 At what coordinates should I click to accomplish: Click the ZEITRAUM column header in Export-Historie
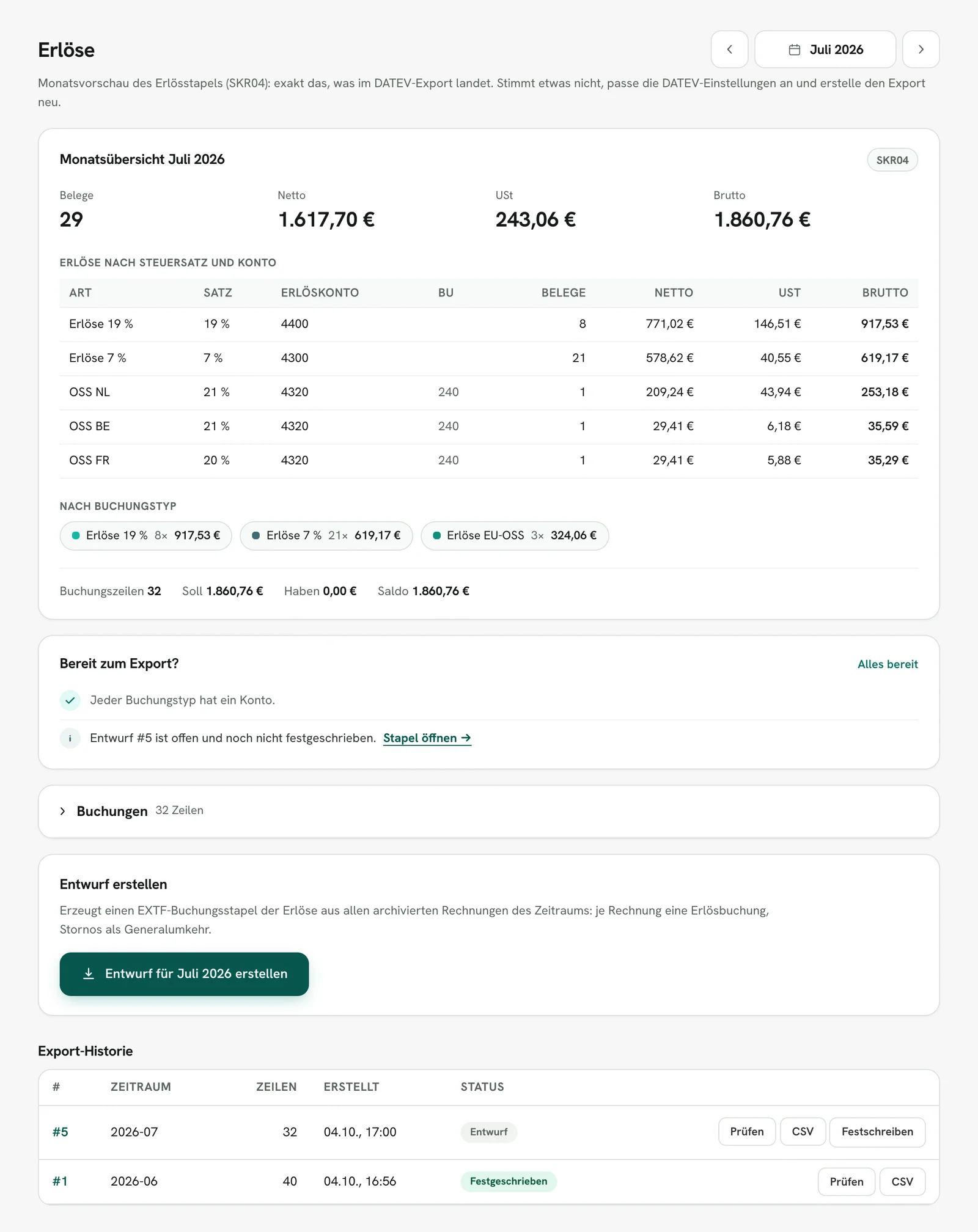(x=141, y=1087)
